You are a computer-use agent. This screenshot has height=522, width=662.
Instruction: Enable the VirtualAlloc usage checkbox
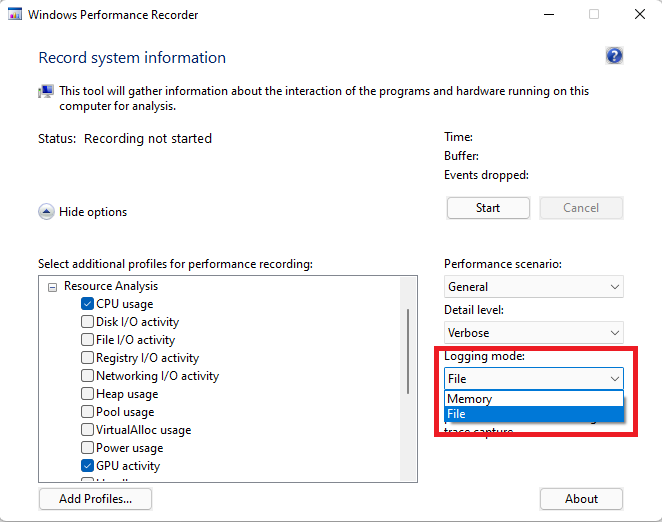point(87,430)
